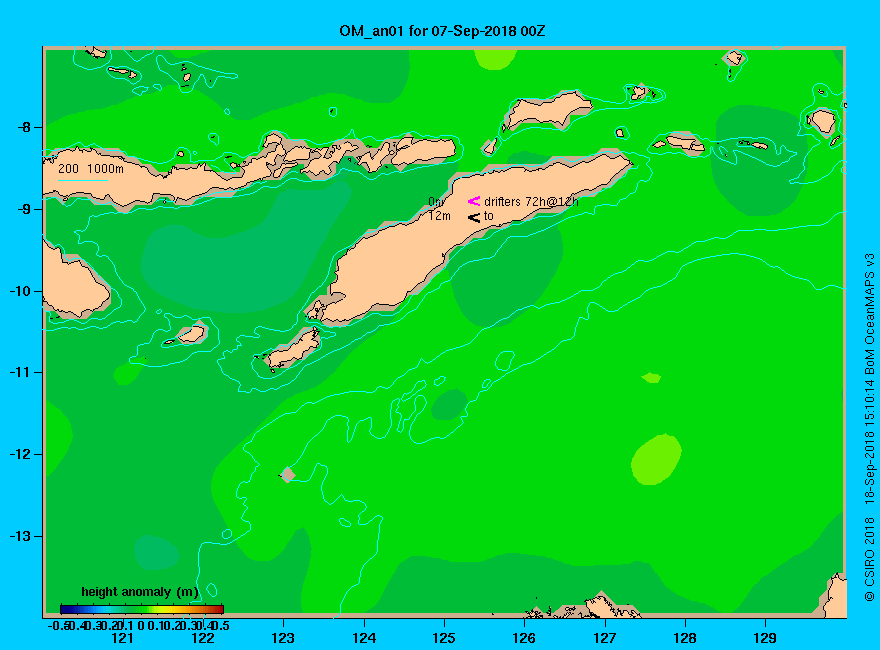Click the vertical CSIRO BoM OceanMAPS copyright text
The image size is (880, 650).
coord(869,428)
